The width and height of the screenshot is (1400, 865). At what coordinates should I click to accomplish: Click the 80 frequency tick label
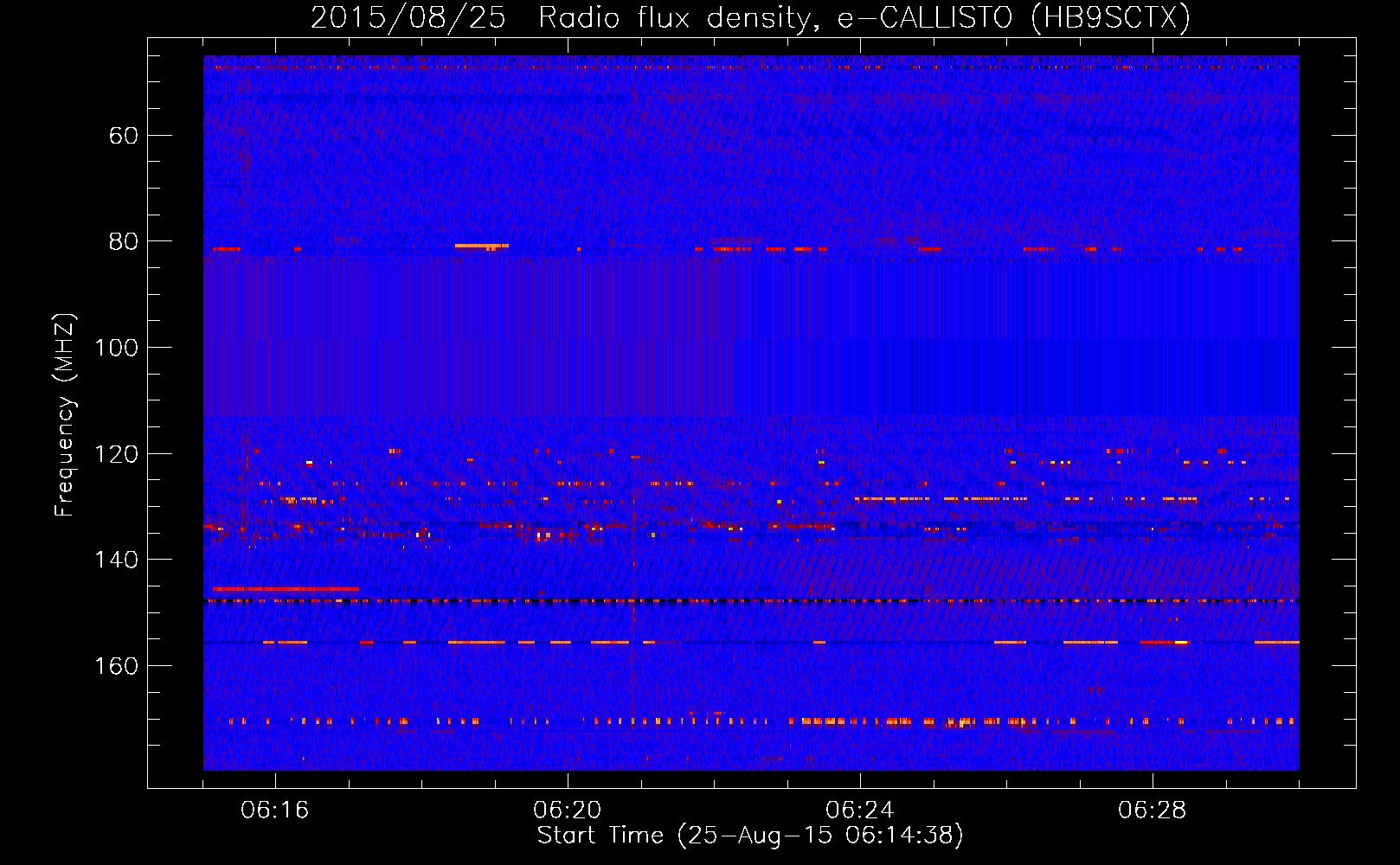[x=124, y=241]
